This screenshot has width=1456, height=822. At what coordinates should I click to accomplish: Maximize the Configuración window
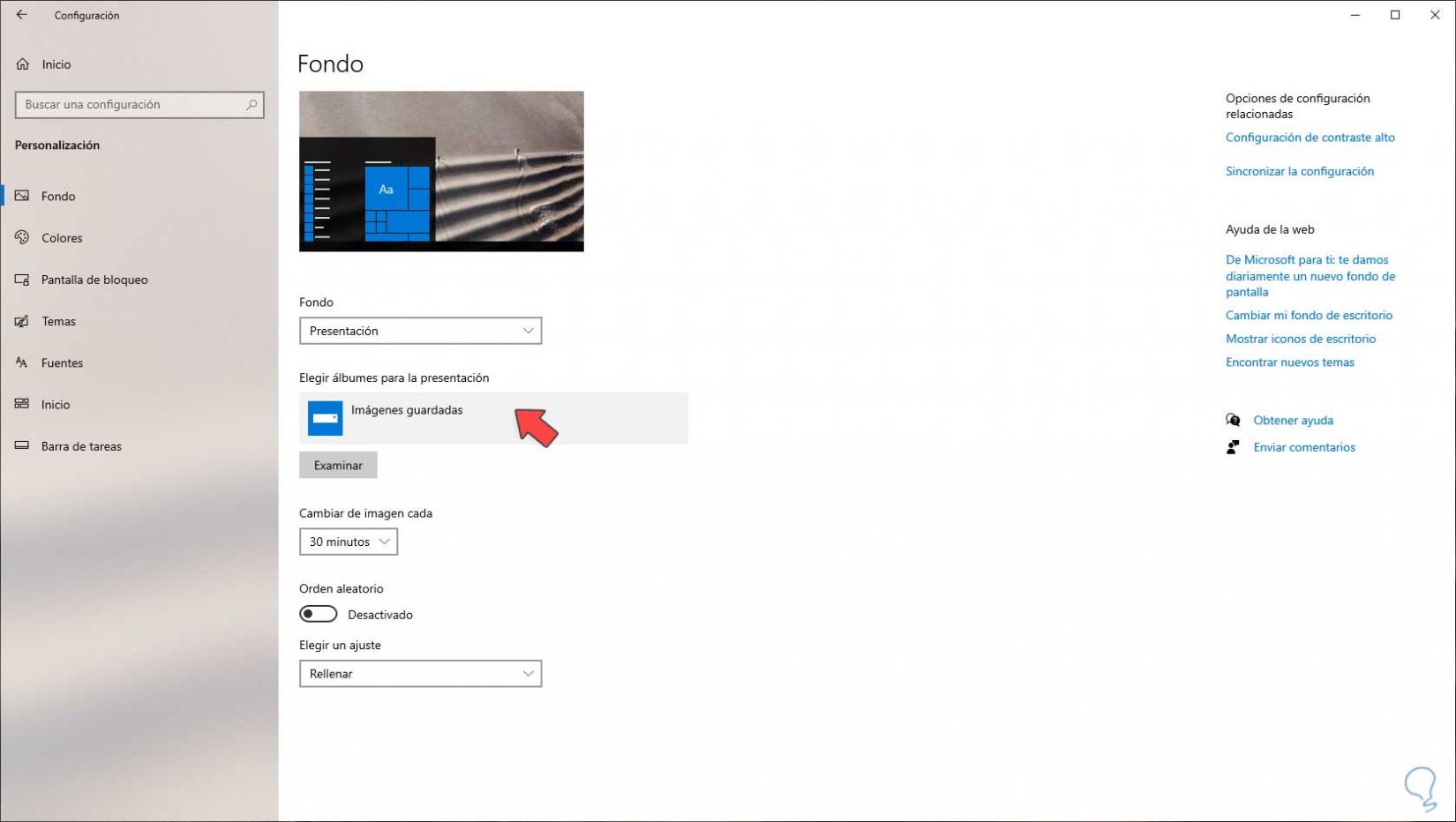(x=1395, y=15)
